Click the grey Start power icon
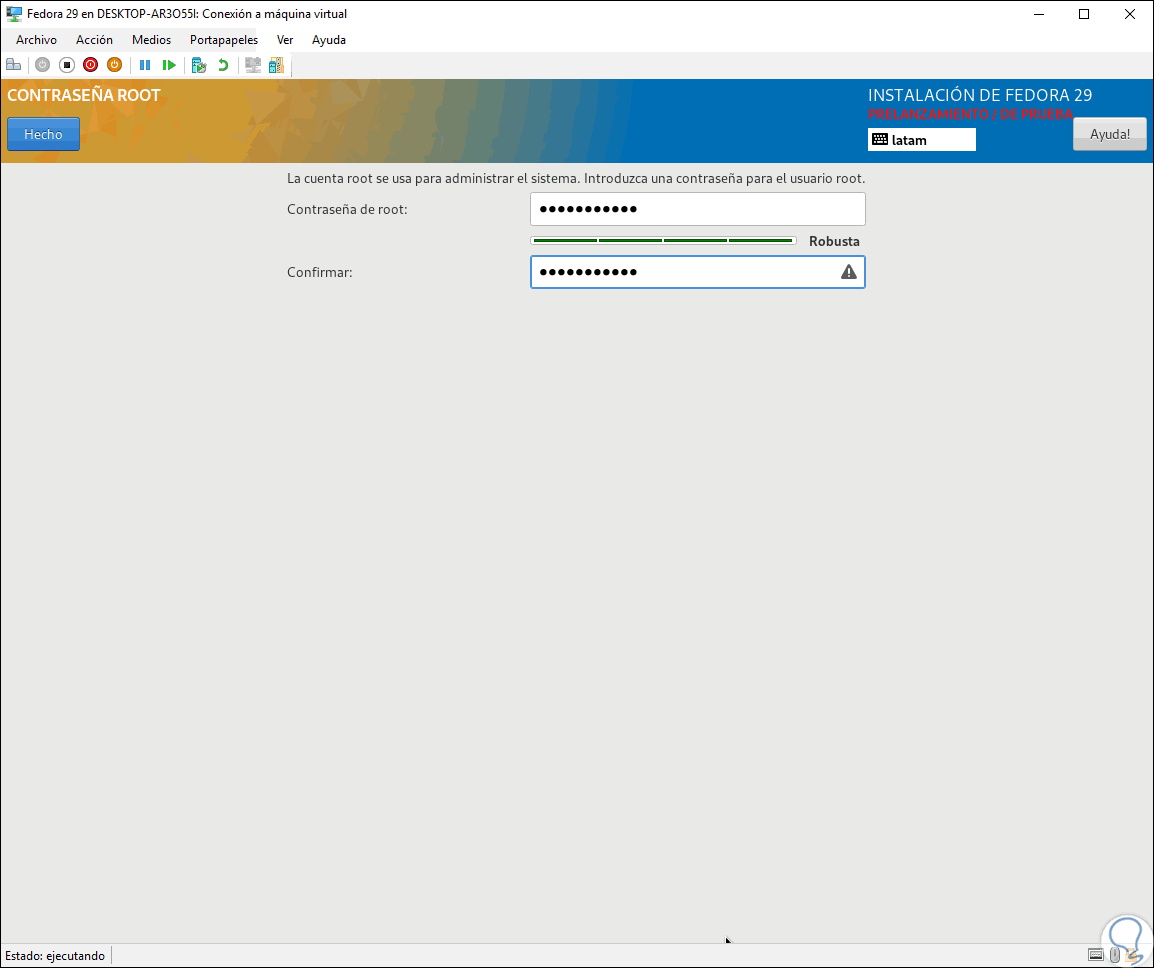Viewport: 1154px width, 968px height. [43, 65]
